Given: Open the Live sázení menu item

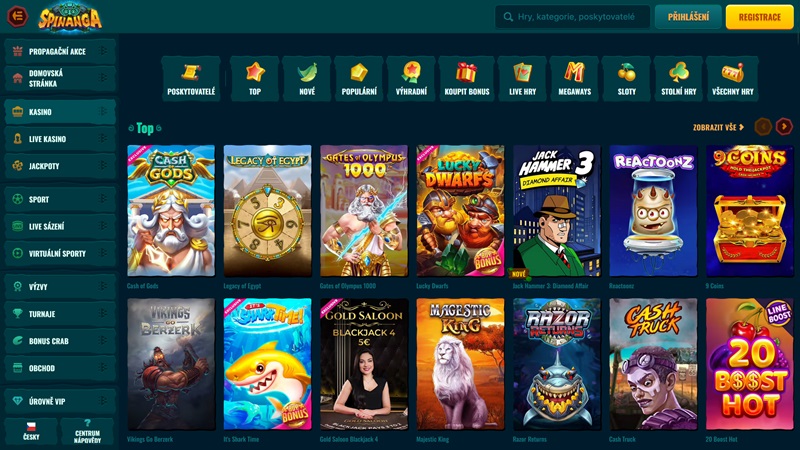Looking at the screenshot, I should pos(60,226).
